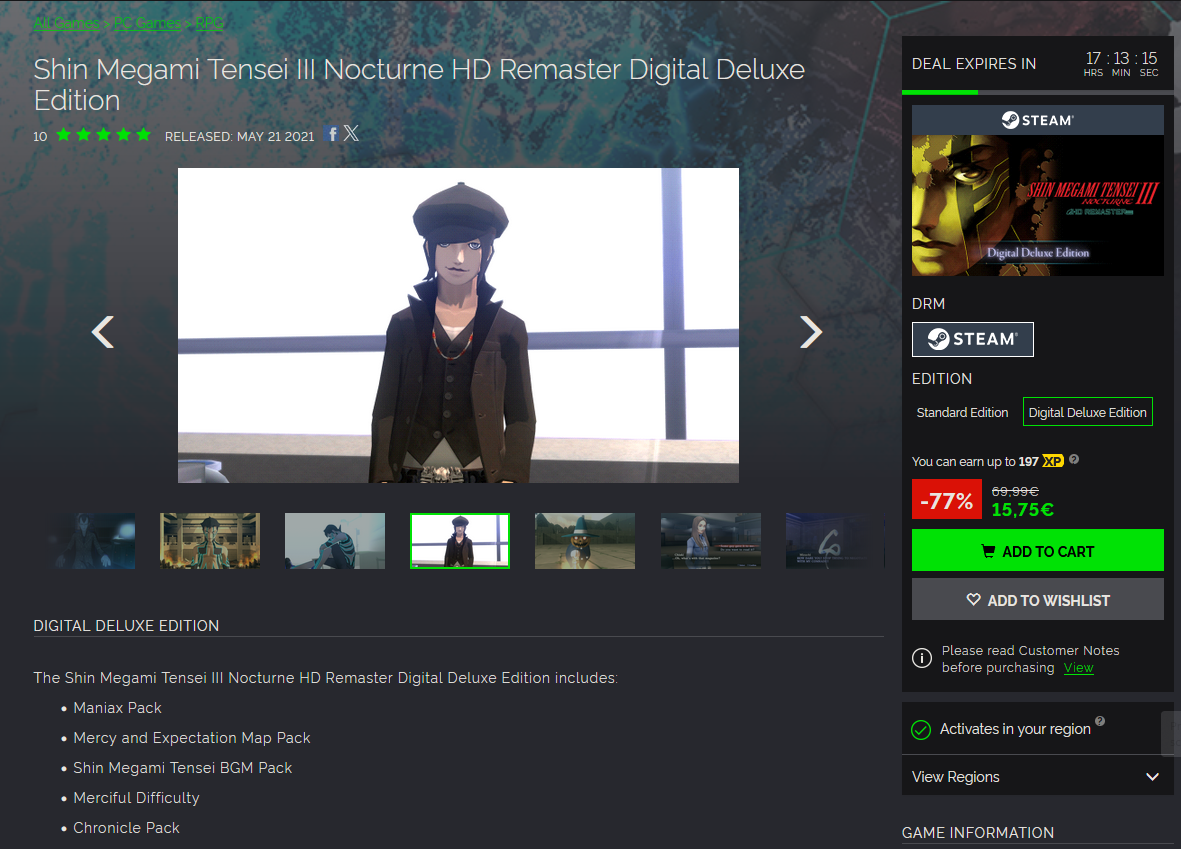Click the 'DIGITAL DELUXE EDITION' section heading
This screenshot has width=1181, height=849.
pos(126,625)
